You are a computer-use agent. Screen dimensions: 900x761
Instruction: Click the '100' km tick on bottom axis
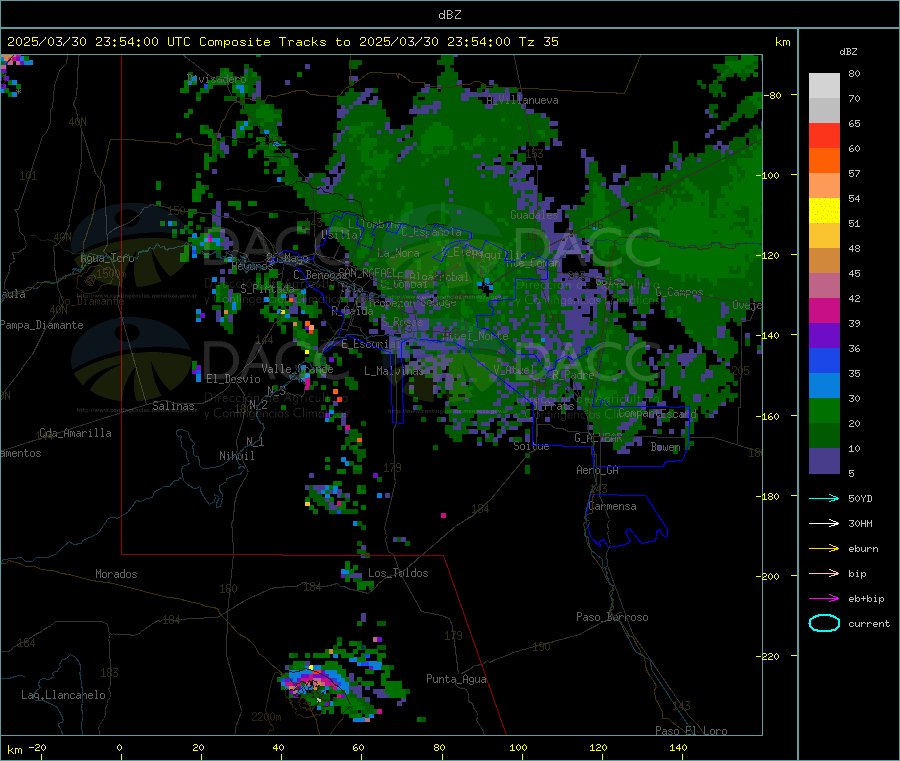coord(518,747)
